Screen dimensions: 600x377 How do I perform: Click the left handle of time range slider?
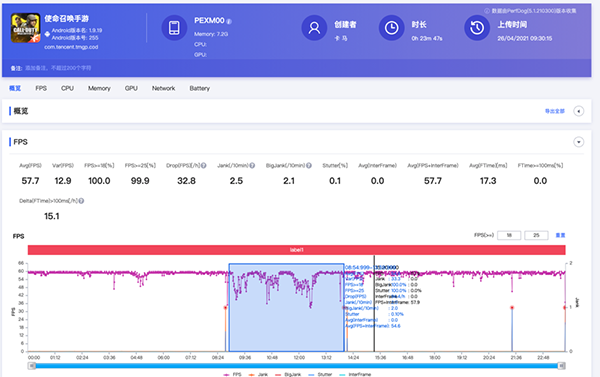(x=32, y=366)
